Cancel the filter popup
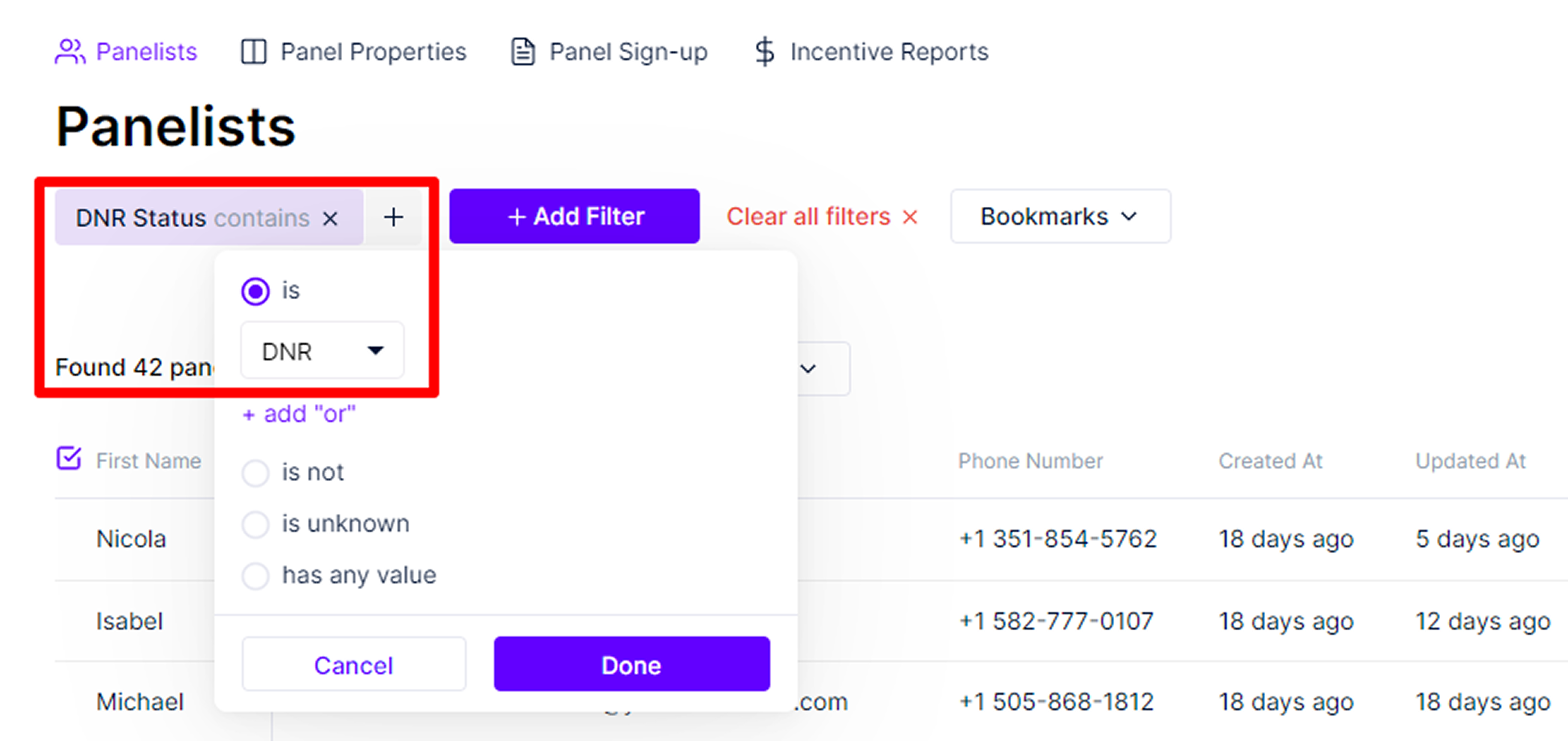 click(x=354, y=664)
